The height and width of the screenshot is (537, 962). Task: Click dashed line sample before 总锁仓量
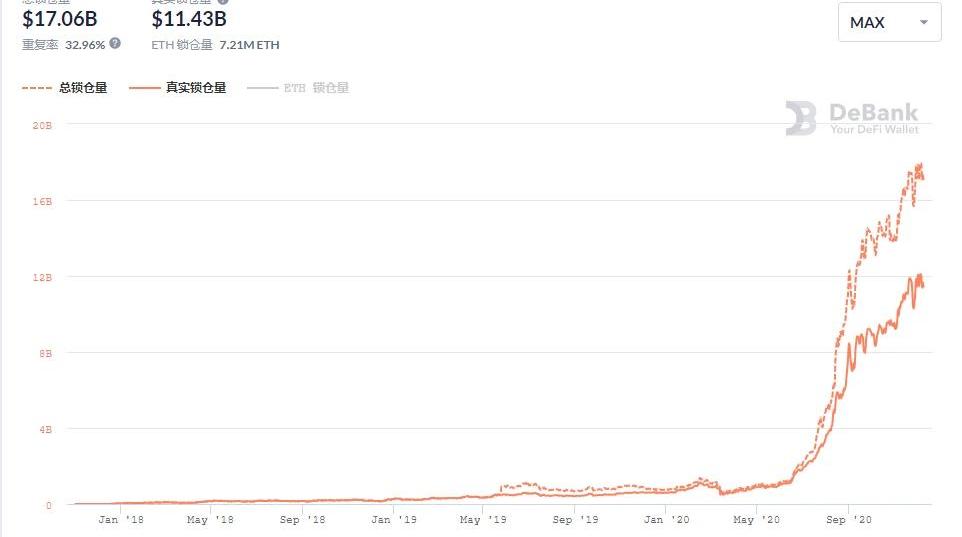coord(36,88)
